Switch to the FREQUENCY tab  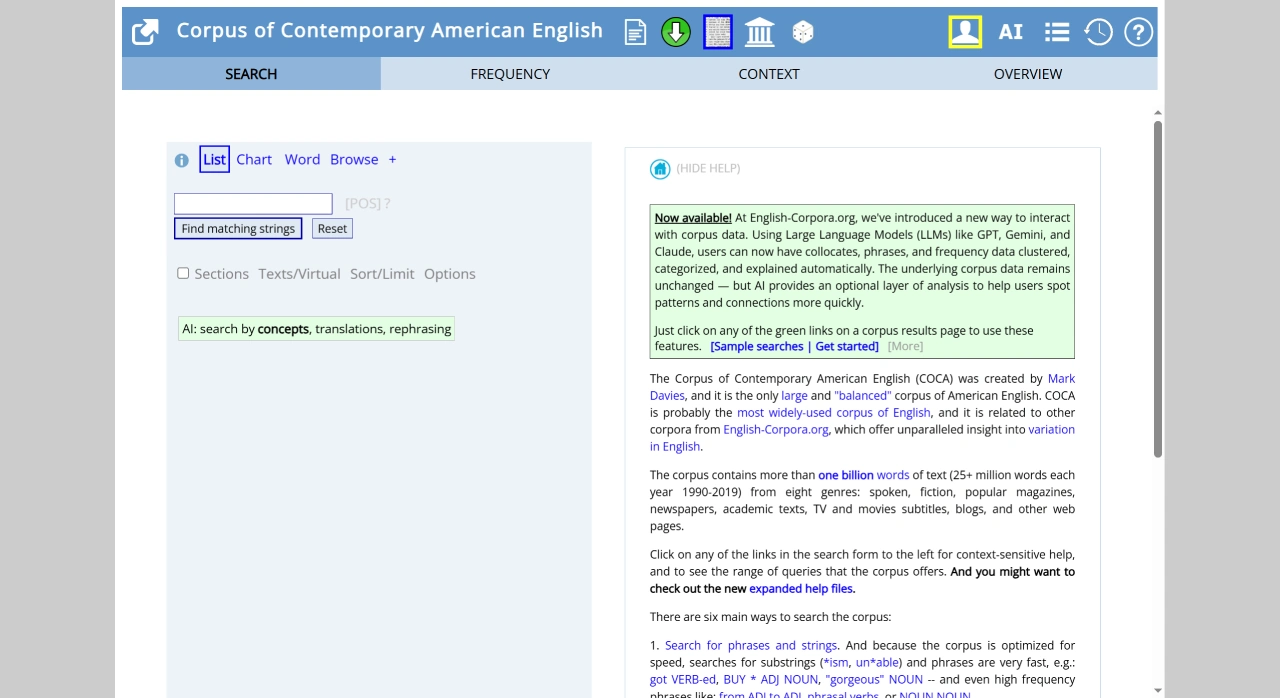[x=510, y=74]
